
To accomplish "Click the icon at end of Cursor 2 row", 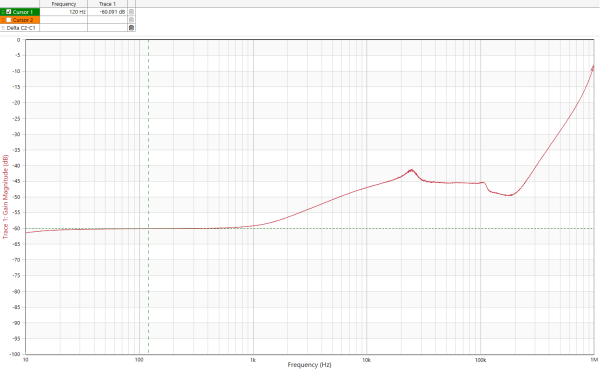I will (131, 20).
